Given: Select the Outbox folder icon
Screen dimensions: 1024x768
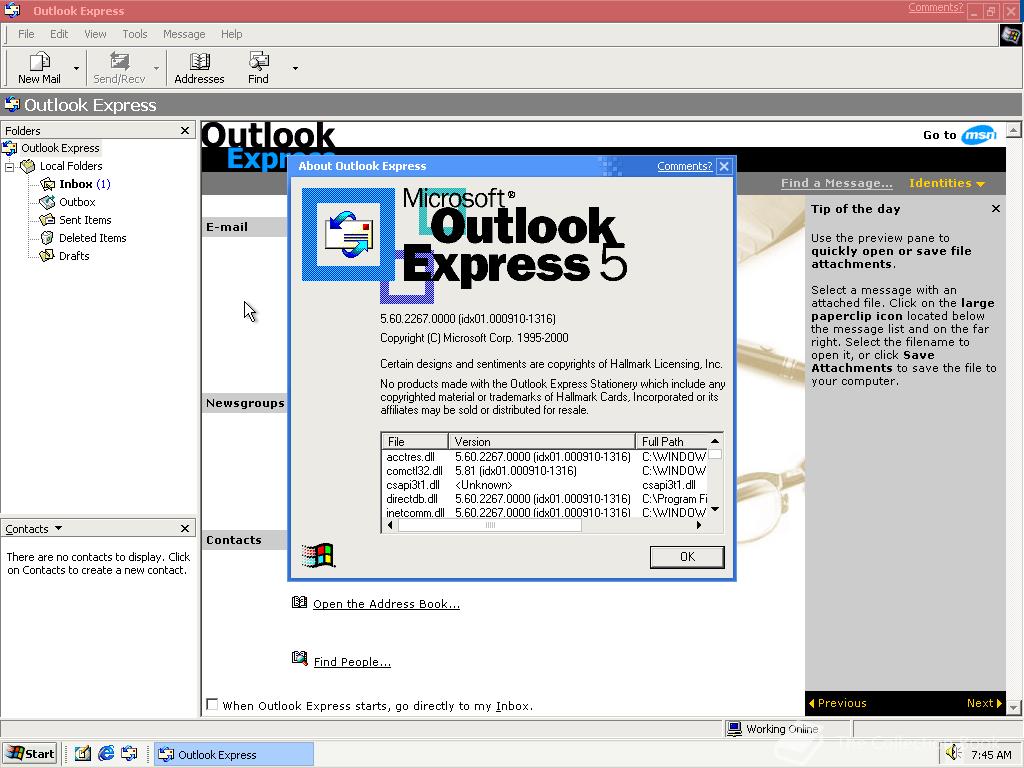Looking at the screenshot, I should (48, 202).
